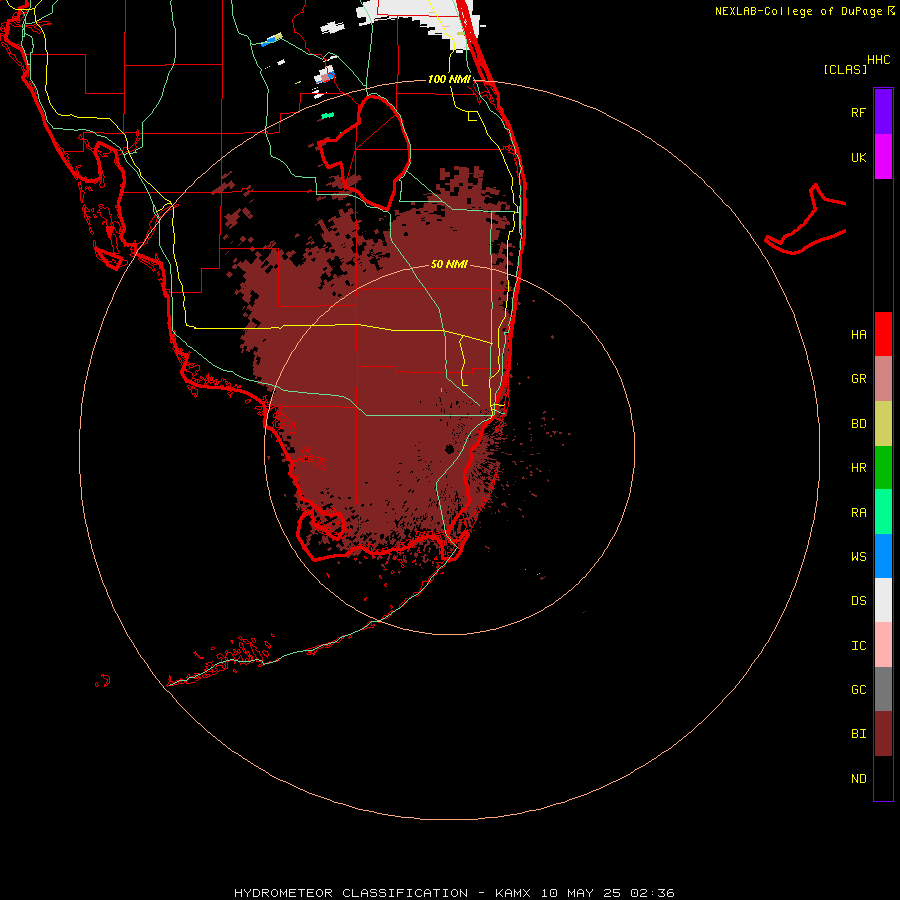Click the RF purple legend swatch
Screen dimensions: 900x900
[883, 111]
